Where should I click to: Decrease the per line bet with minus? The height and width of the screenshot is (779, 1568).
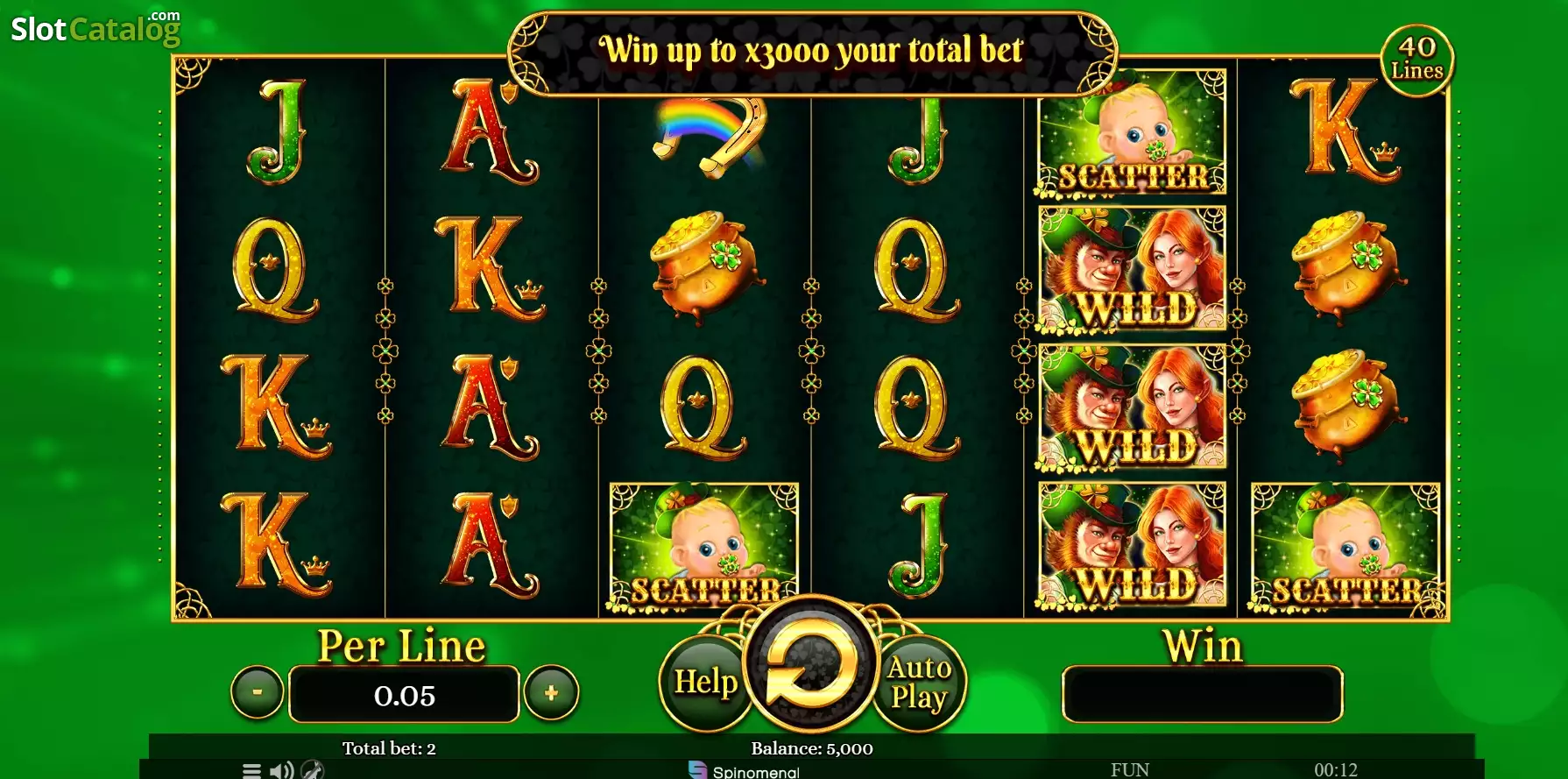(x=257, y=692)
